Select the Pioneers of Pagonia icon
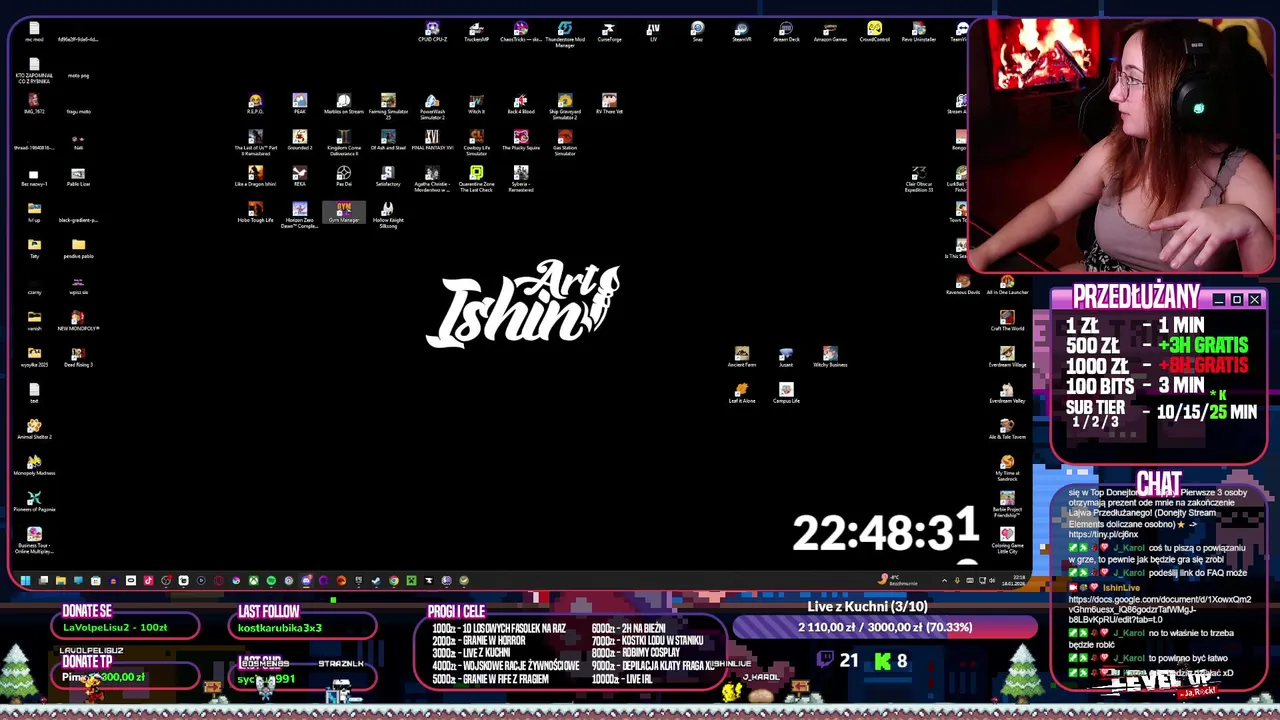1280x720 pixels. [x=34, y=501]
